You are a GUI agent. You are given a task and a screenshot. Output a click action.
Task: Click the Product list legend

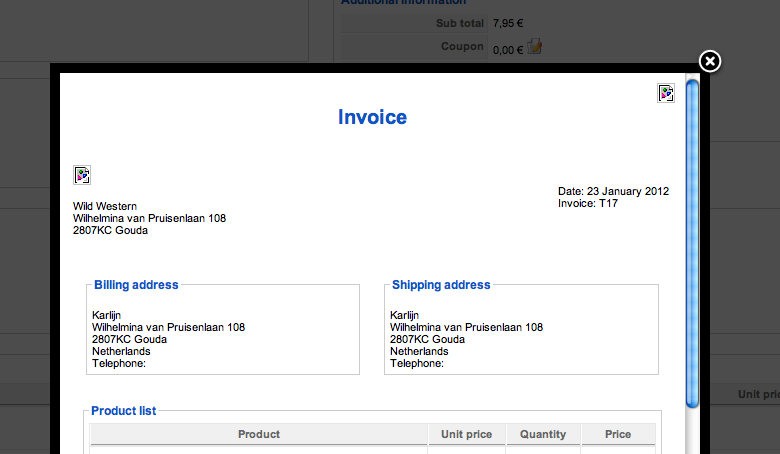[123, 411]
